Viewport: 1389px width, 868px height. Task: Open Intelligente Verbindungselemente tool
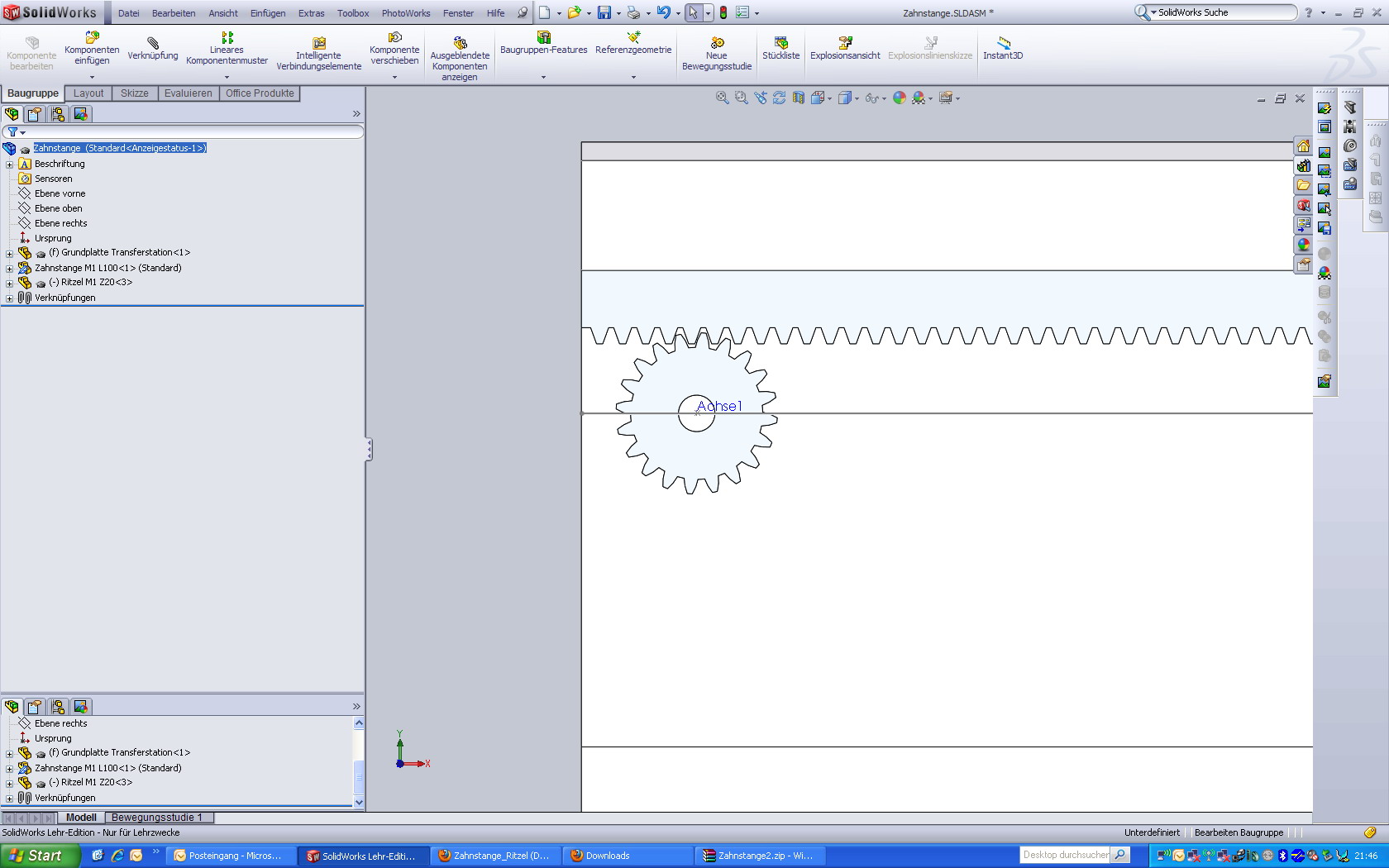point(318,54)
